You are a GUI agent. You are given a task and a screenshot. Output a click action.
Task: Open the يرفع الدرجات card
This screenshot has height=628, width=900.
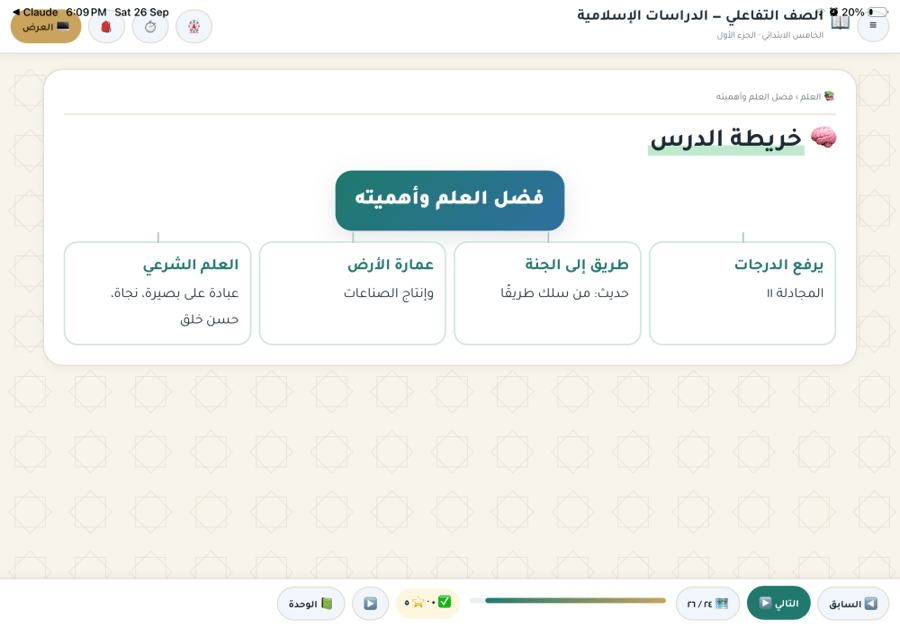pos(742,293)
